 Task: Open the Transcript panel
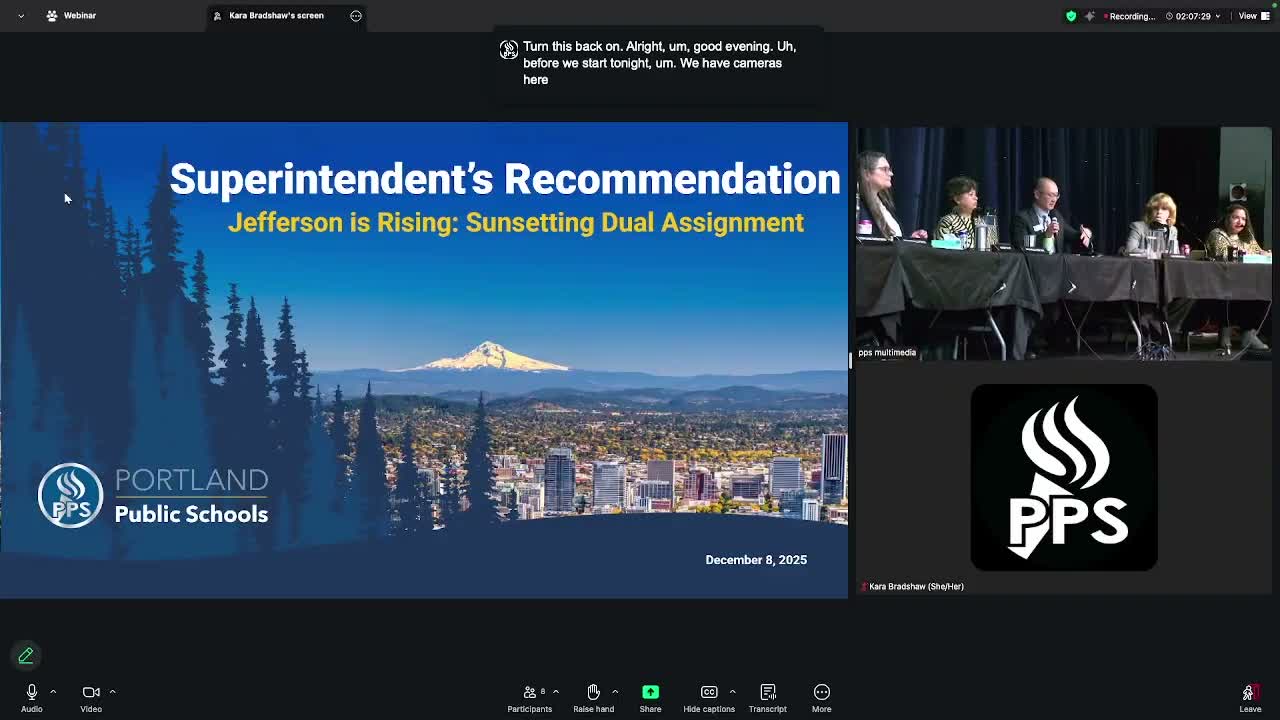click(x=768, y=692)
